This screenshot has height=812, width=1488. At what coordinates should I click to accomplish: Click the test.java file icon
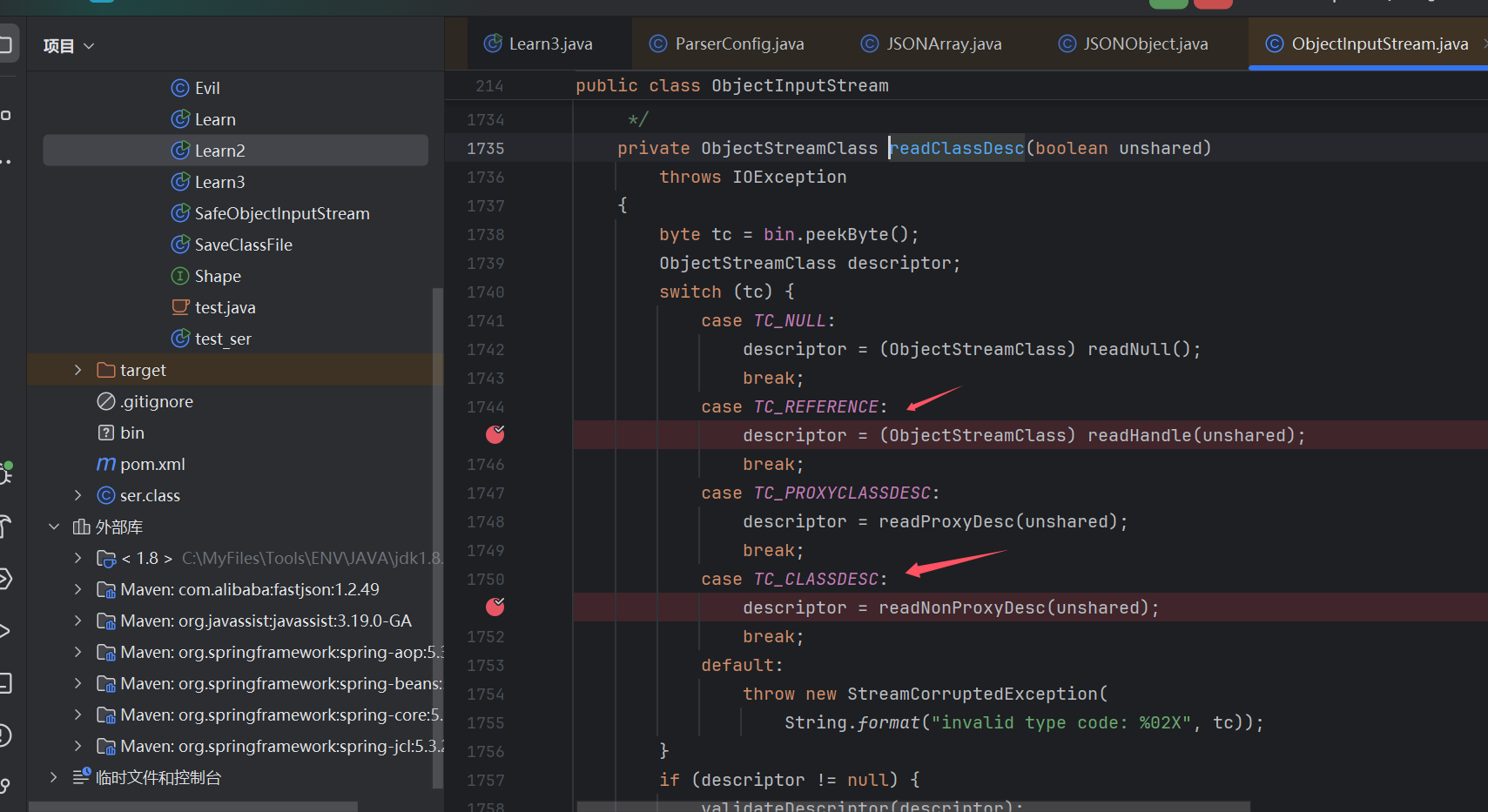pyautogui.click(x=180, y=307)
